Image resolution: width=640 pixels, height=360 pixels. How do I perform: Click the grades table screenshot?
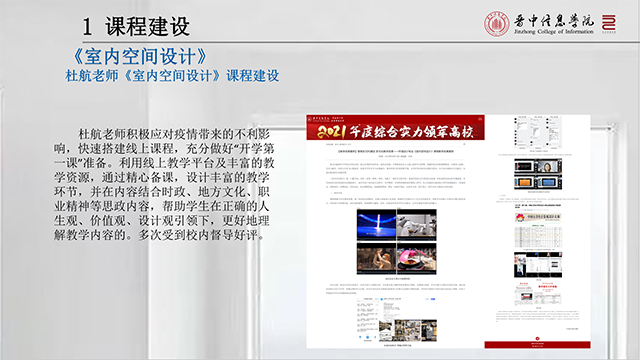click(538, 237)
